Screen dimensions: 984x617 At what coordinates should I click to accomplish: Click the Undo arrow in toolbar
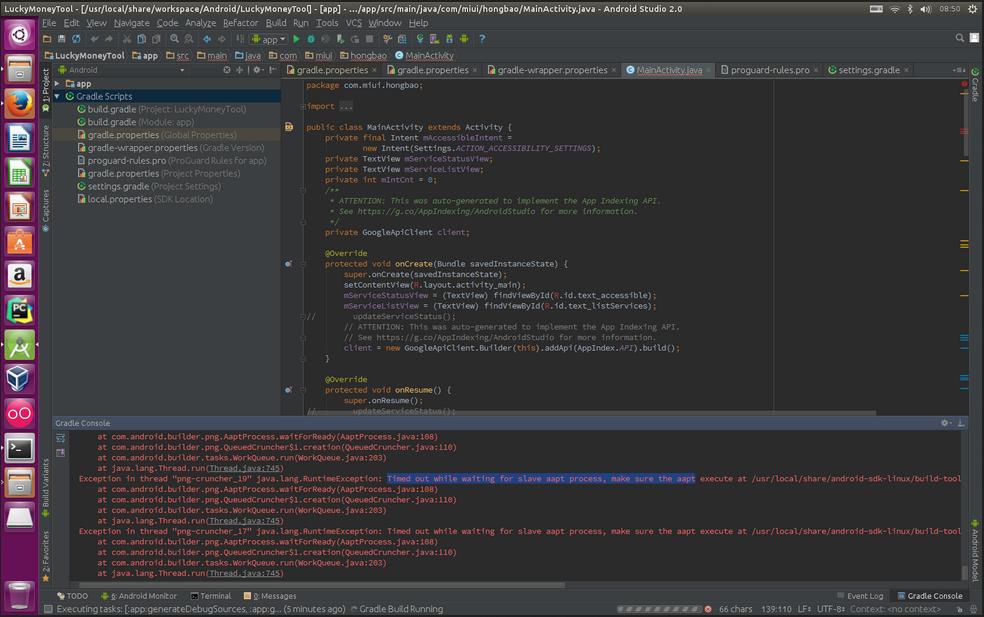tap(94, 39)
